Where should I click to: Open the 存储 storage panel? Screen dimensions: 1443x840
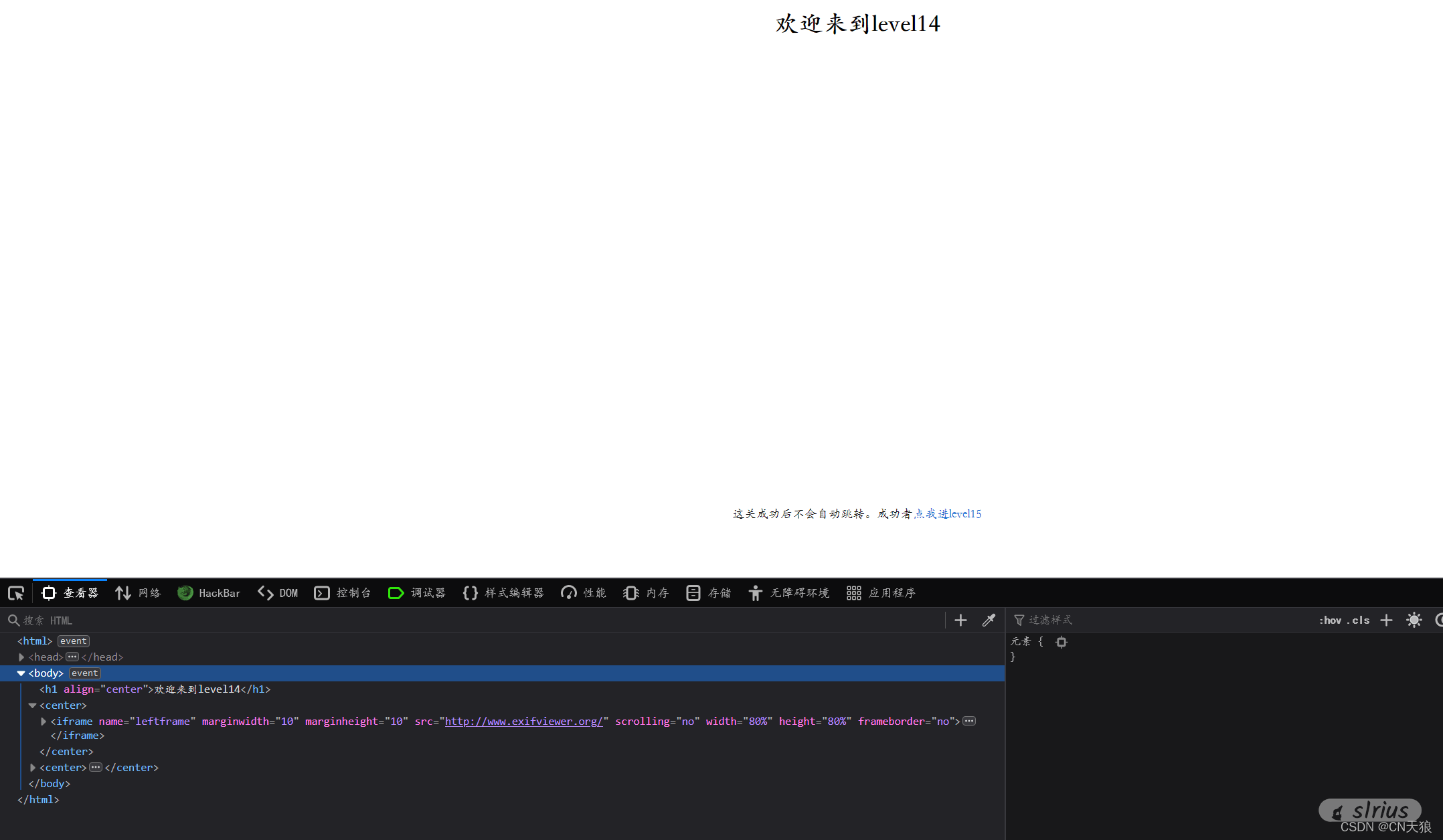[x=708, y=593]
